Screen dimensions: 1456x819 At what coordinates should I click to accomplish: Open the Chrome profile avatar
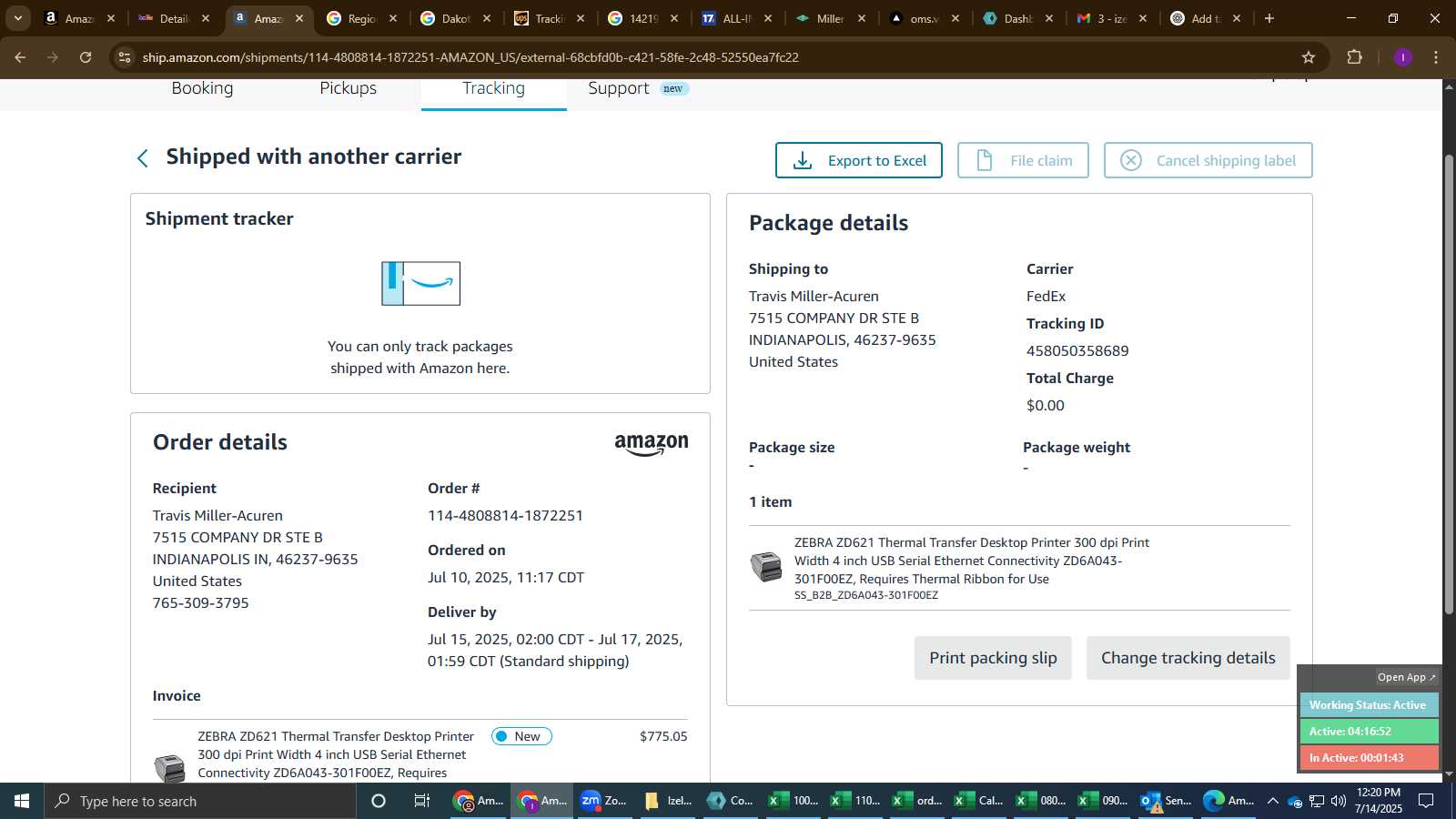click(x=1402, y=57)
